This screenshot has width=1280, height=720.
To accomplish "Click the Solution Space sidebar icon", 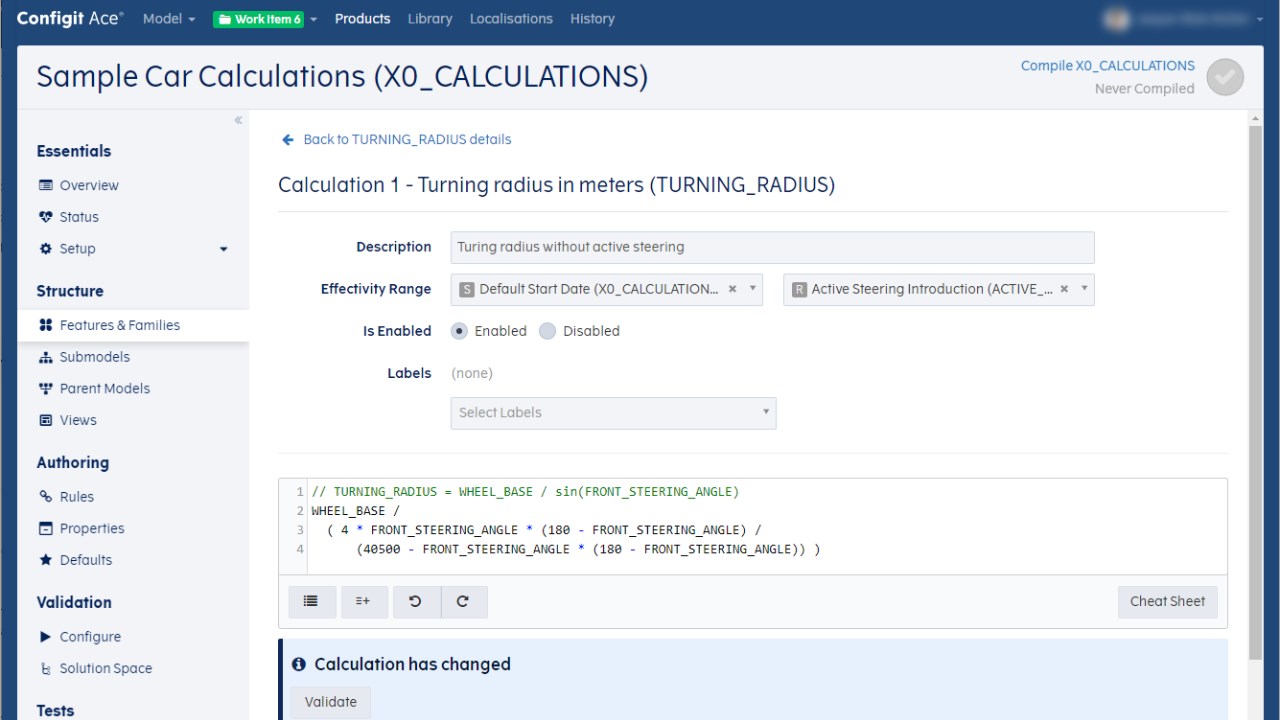I will [45, 669].
